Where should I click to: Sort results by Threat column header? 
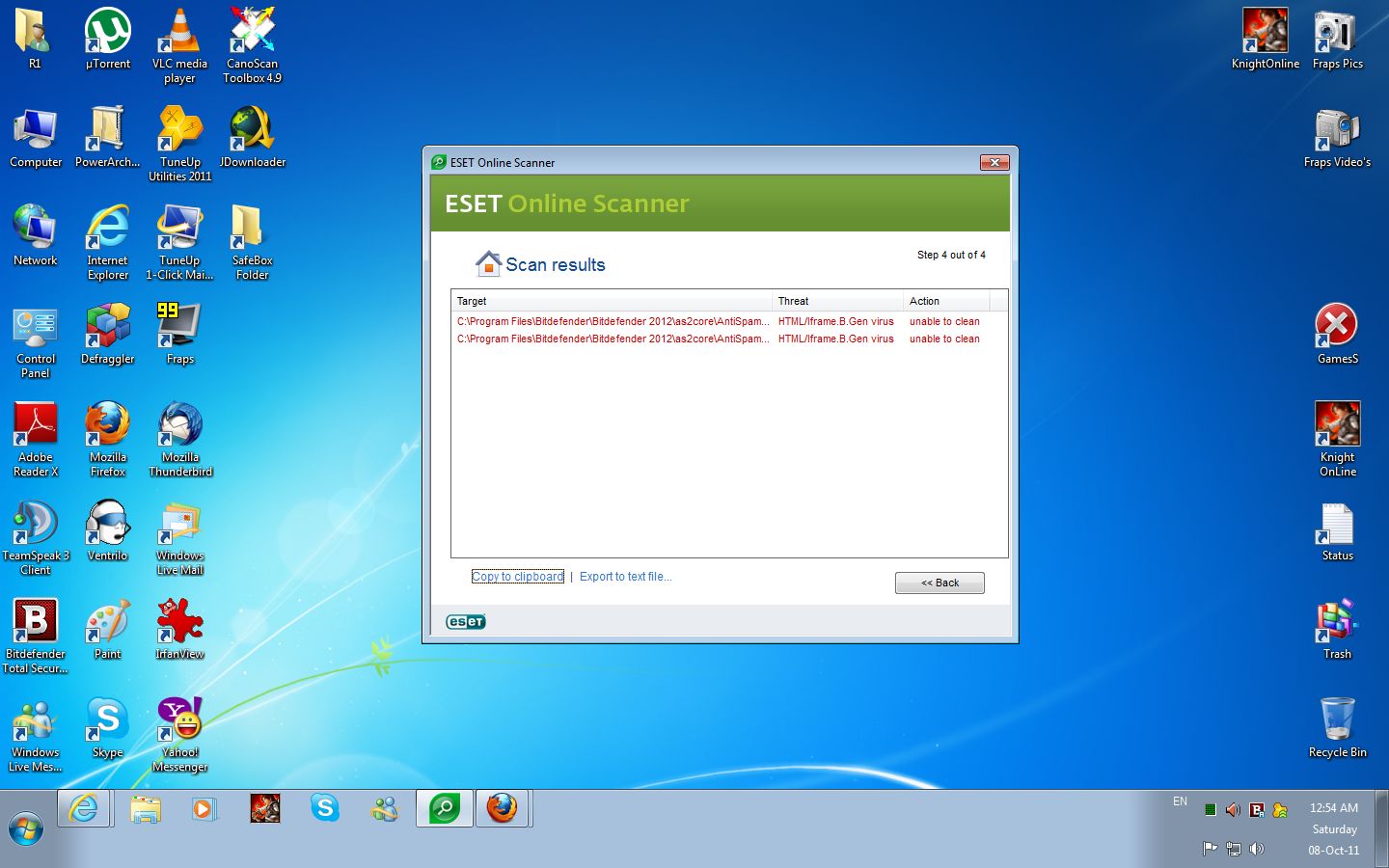[x=837, y=301]
